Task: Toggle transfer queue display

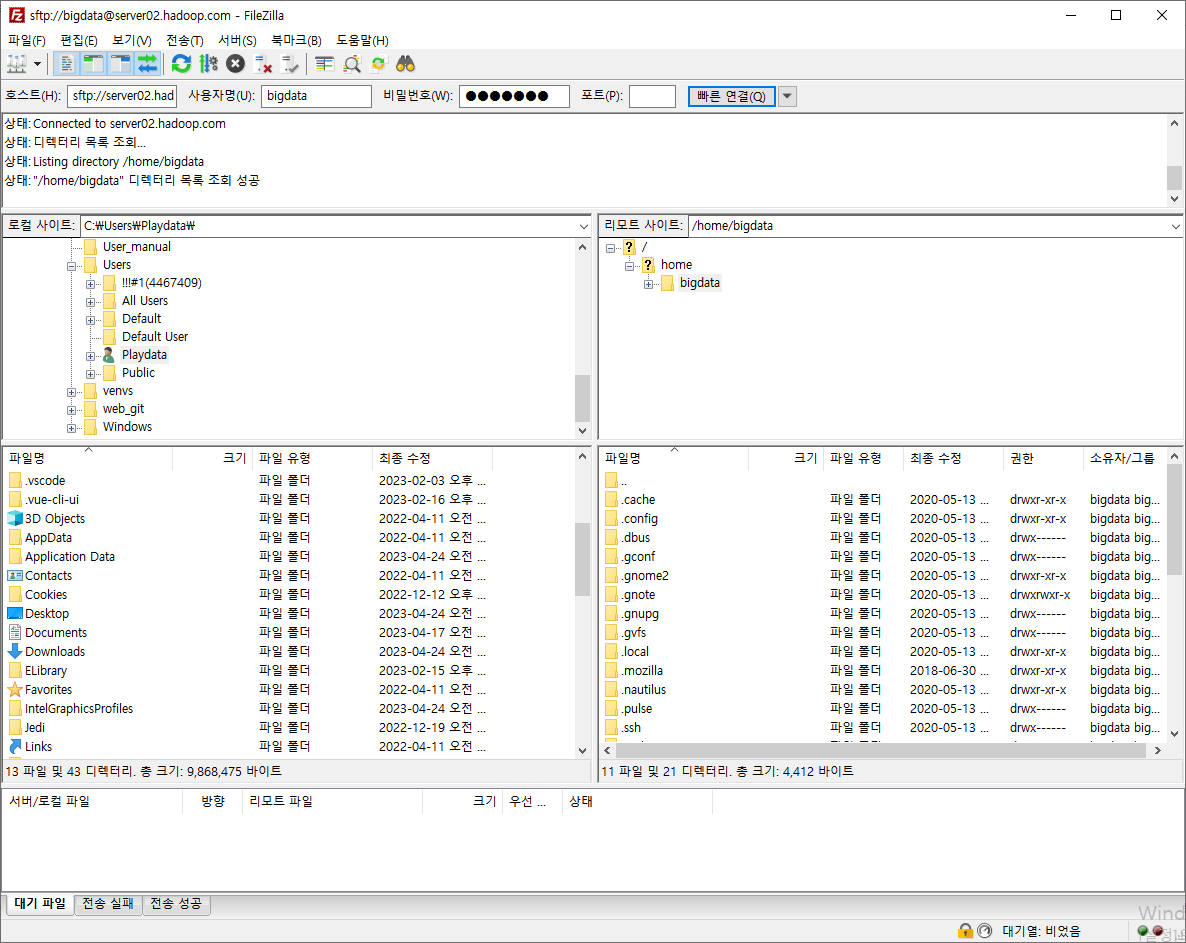Action: (x=147, y=64)
